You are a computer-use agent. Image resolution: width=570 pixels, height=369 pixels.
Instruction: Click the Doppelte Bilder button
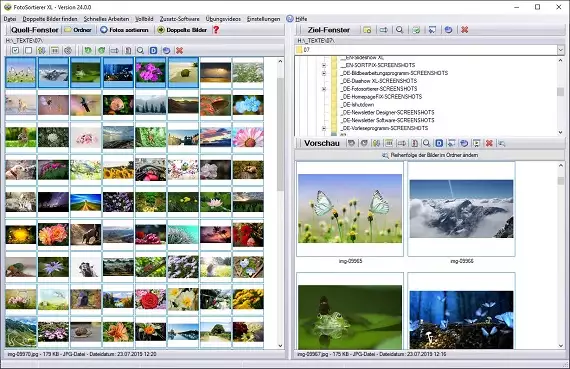click(x=182, y=30)
